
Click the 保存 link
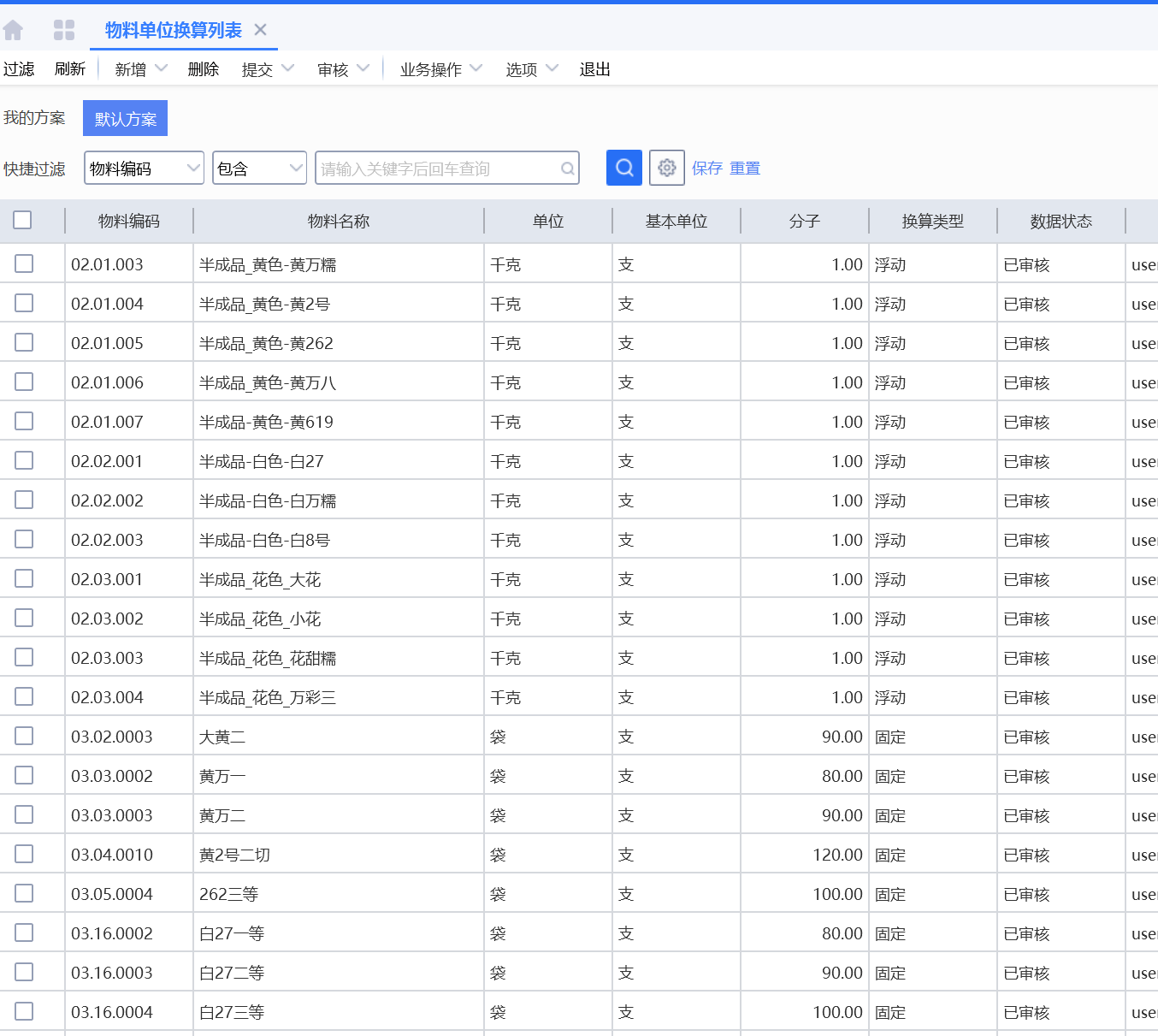[707, 169]
